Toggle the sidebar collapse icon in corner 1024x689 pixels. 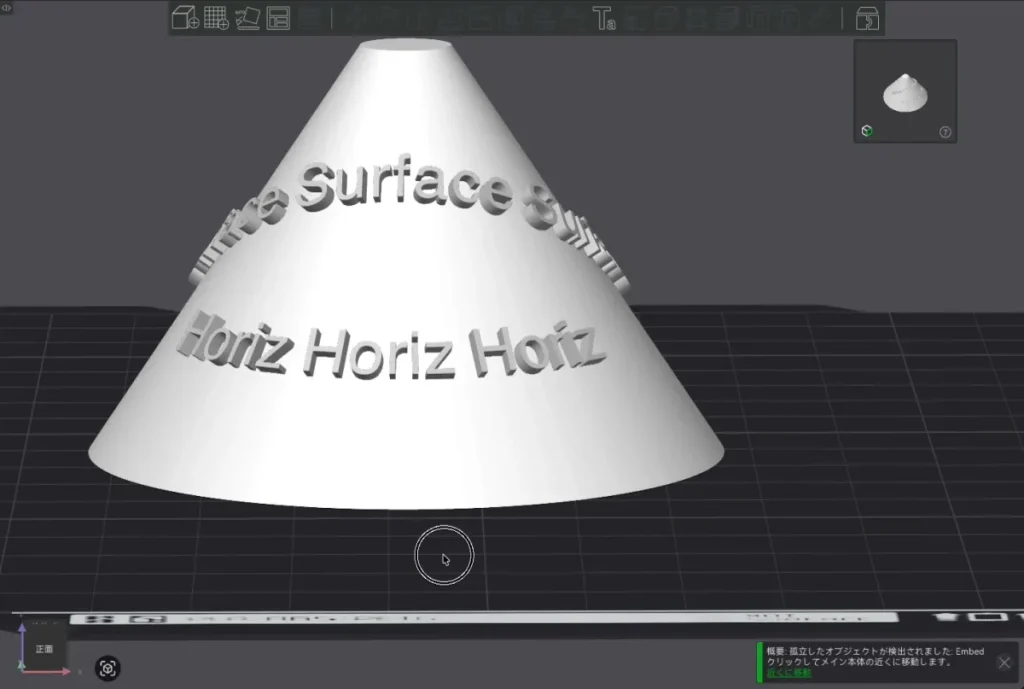point(6,7)
